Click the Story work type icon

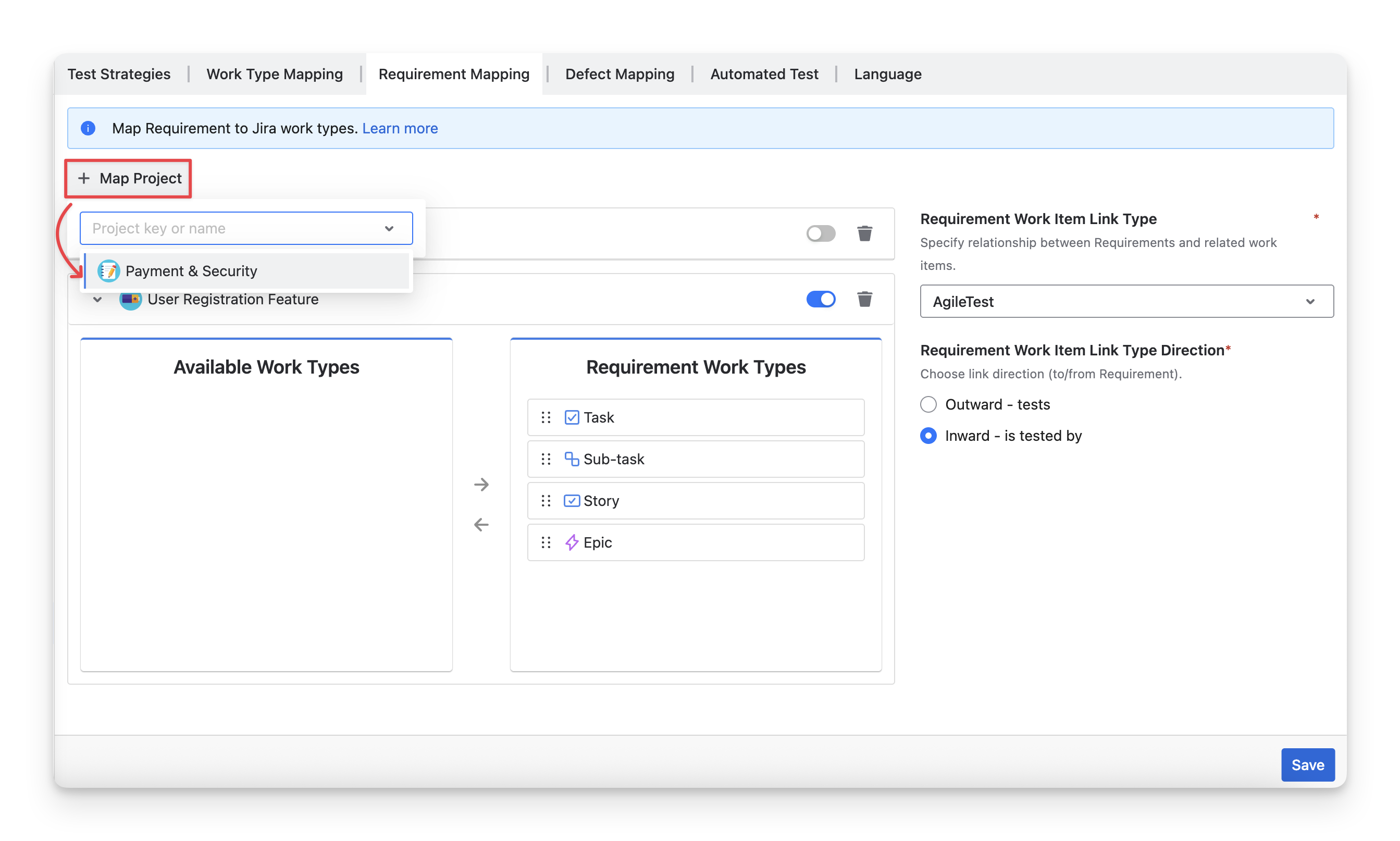[571, 501]
